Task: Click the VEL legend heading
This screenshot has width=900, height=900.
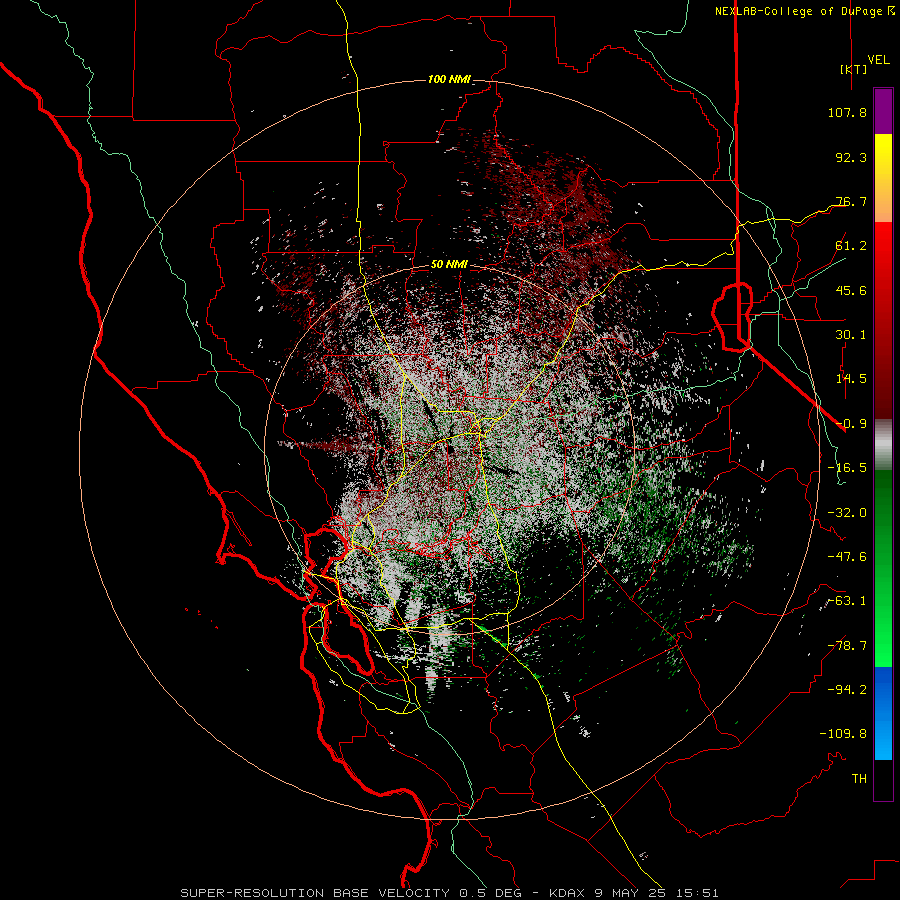Action: pos(879,60)
